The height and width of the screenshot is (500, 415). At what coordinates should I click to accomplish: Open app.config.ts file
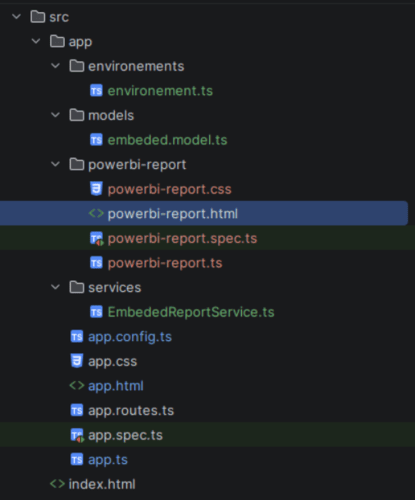(130, 337)
